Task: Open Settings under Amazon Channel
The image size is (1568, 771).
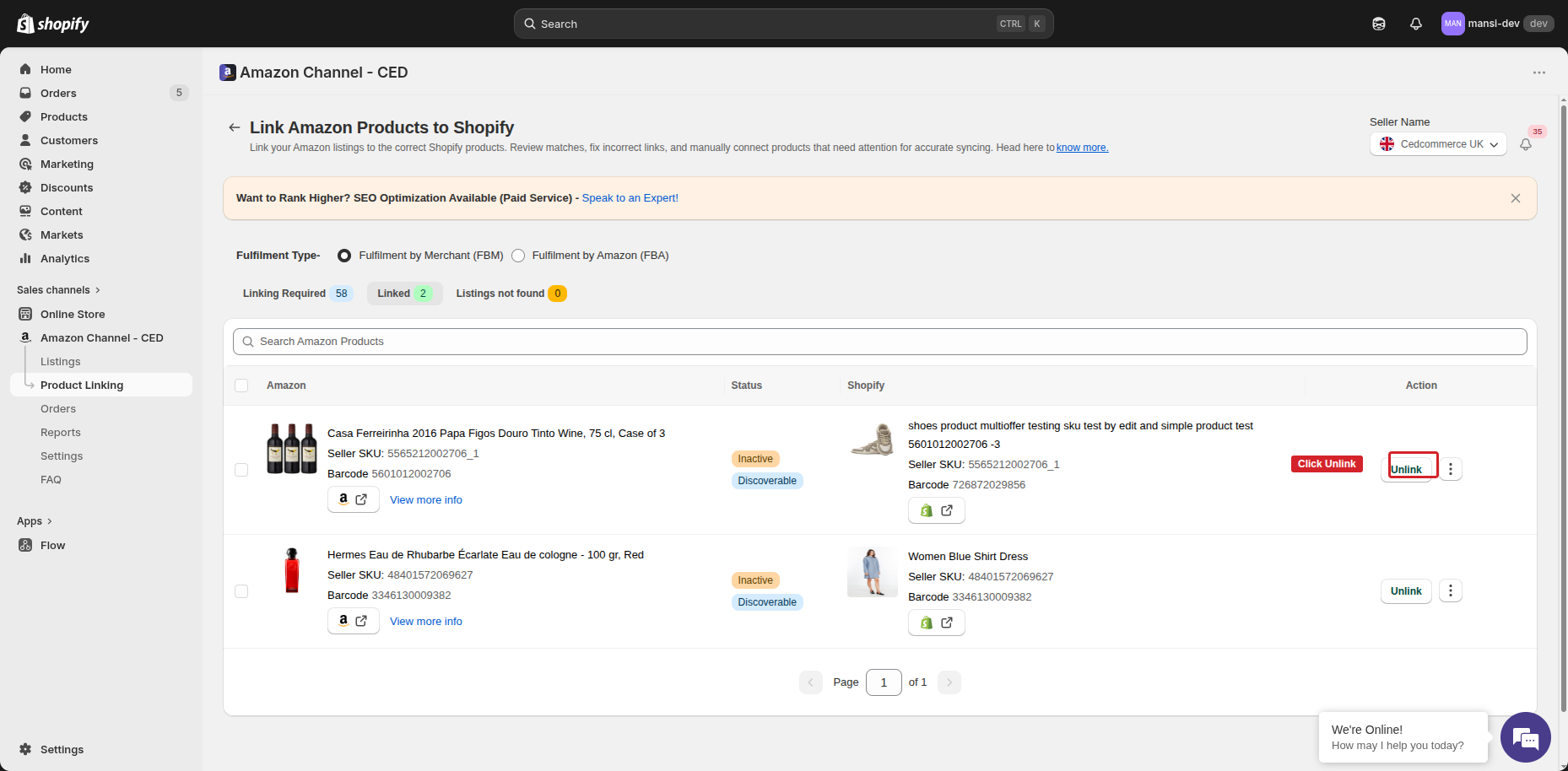Action: (62, 456)
